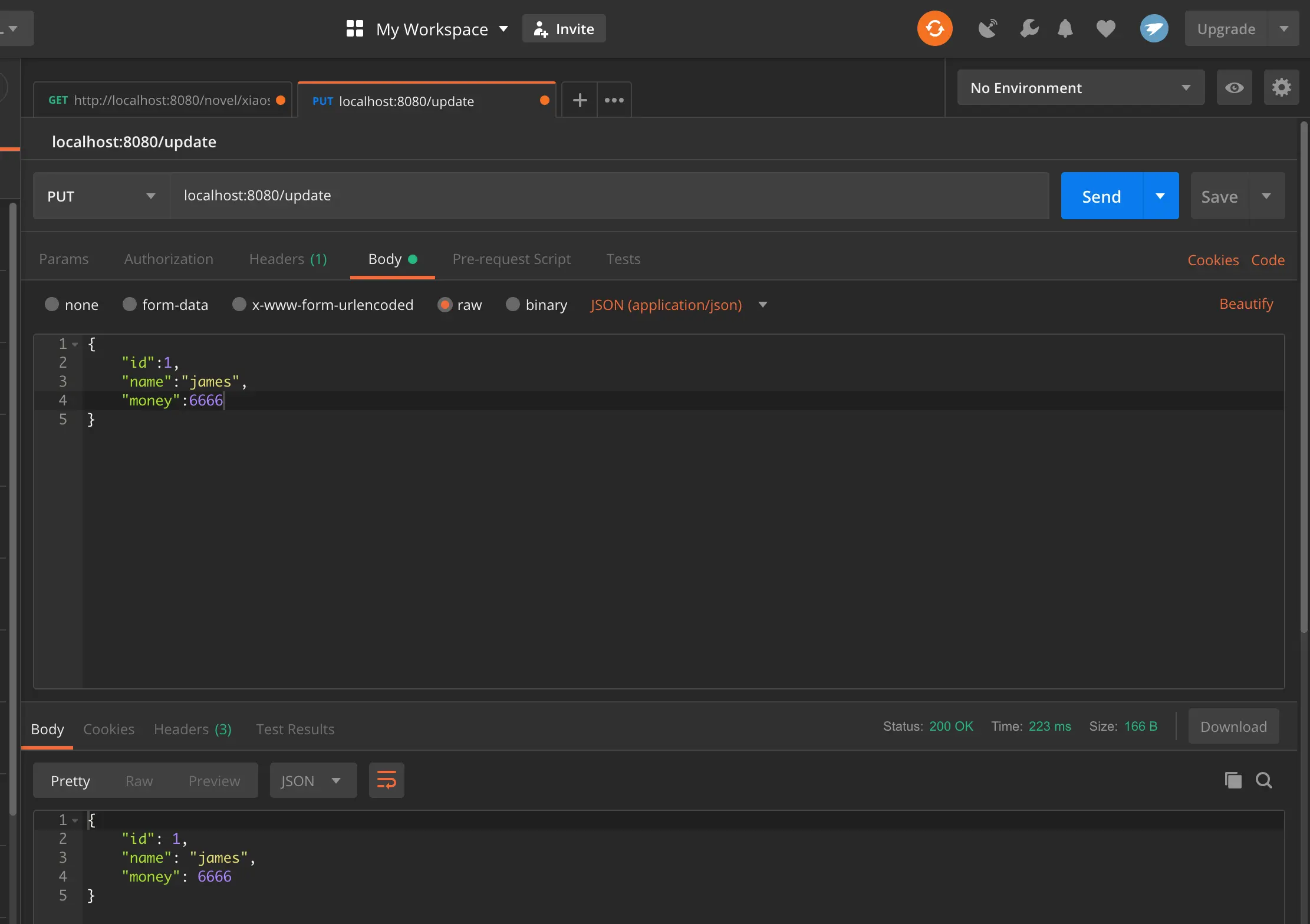
Task: Open manage environments gear icon
Action: 1281,88
